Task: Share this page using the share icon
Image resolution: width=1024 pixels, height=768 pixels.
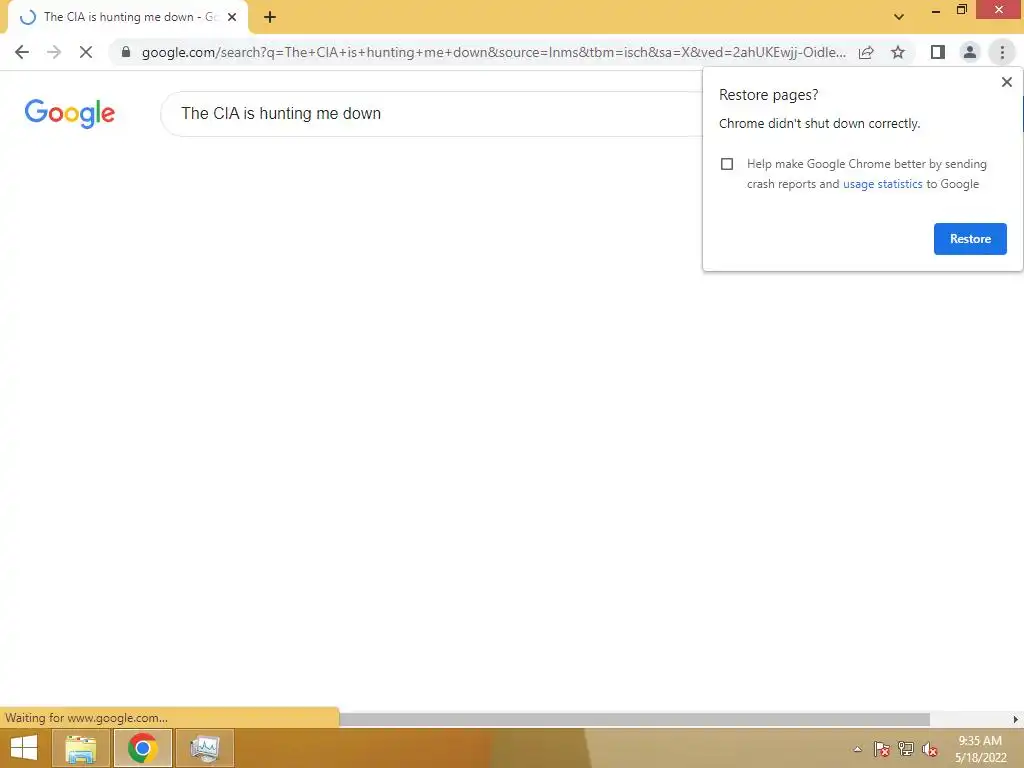Action: point(866,52)
